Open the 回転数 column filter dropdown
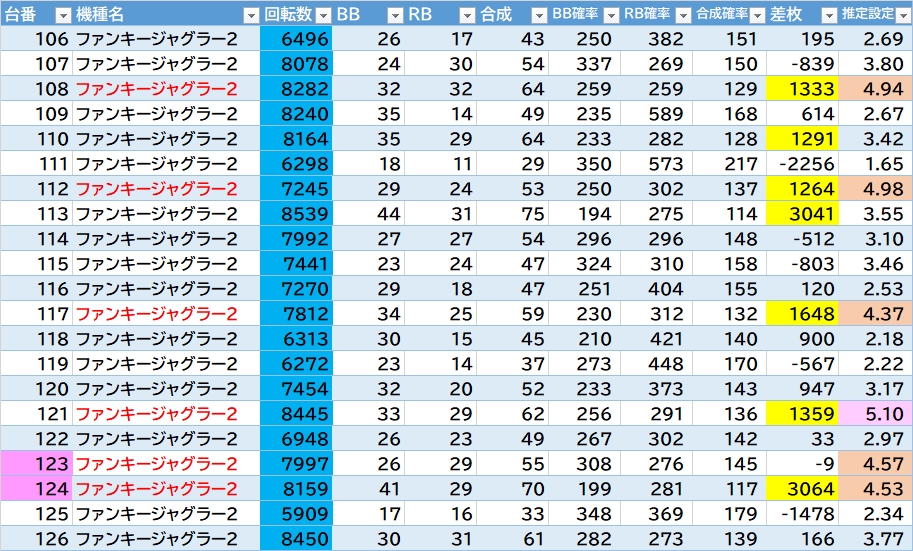Image resolution: width=913 pixels, height=551 pixels. (323, 15)
